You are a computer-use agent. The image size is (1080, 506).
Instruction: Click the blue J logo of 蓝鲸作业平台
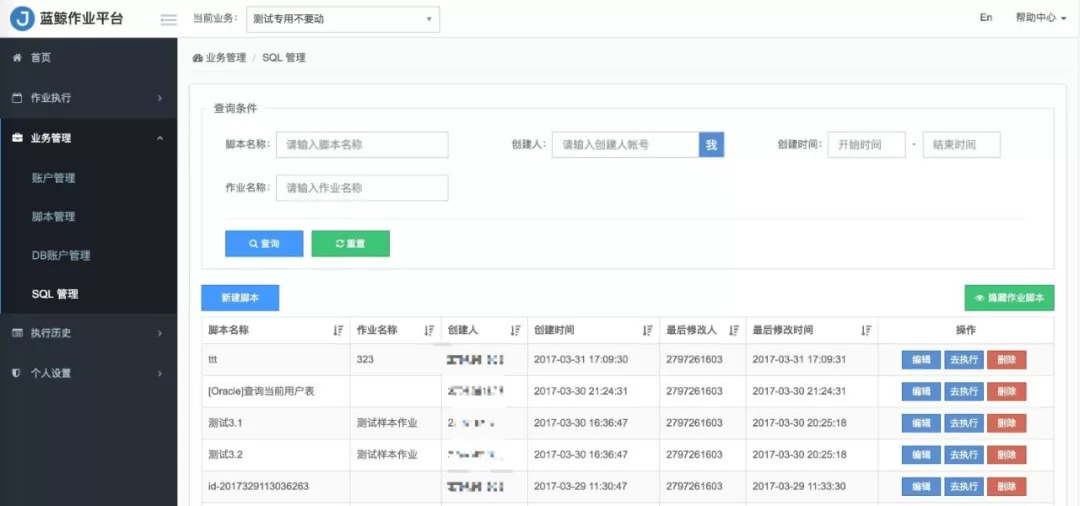tap(22, 19)
